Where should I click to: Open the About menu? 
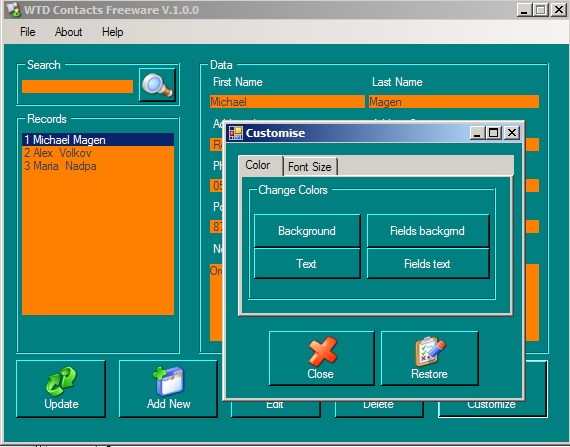[68, 32]
